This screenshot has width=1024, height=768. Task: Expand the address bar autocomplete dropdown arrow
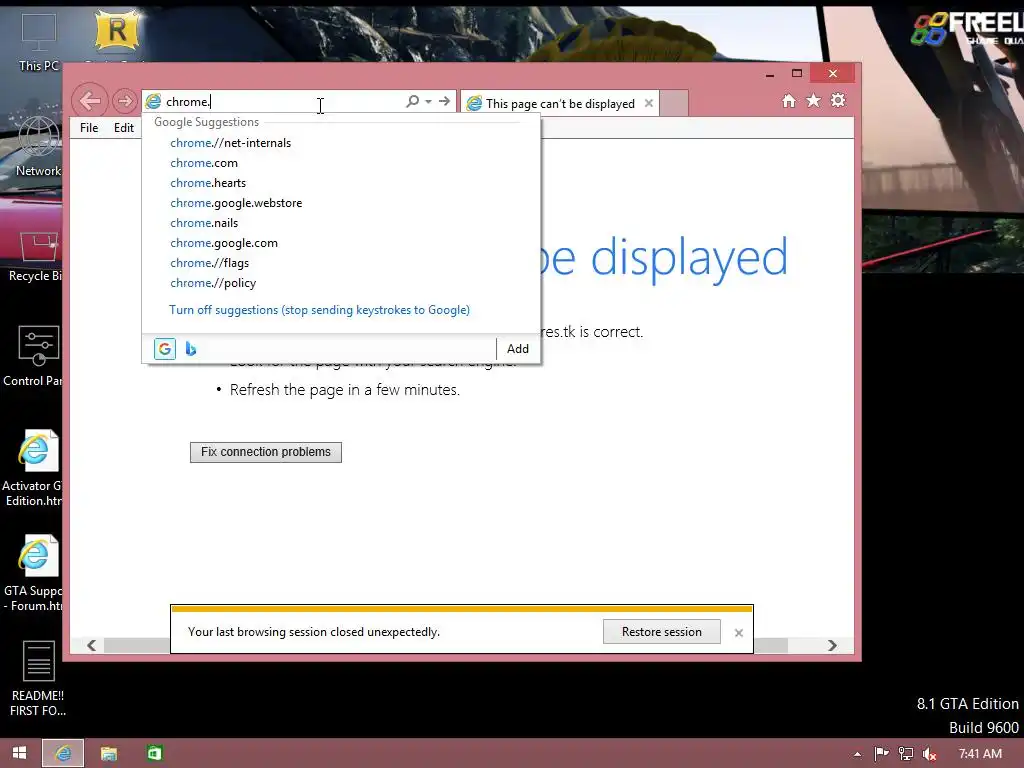click(x=428, y=101)
